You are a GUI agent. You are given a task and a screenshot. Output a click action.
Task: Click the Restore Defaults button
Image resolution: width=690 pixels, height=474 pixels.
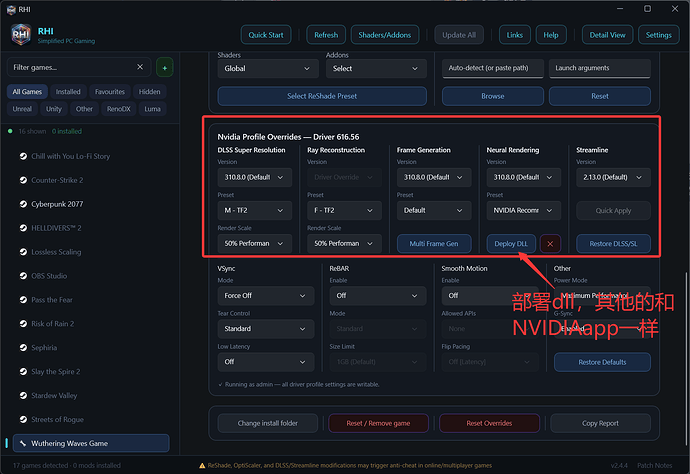[602, 362]
